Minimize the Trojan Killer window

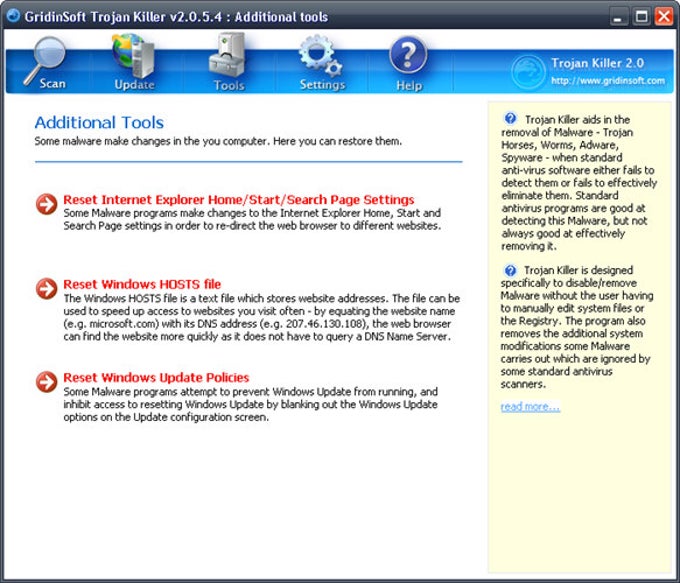point(618,17)
